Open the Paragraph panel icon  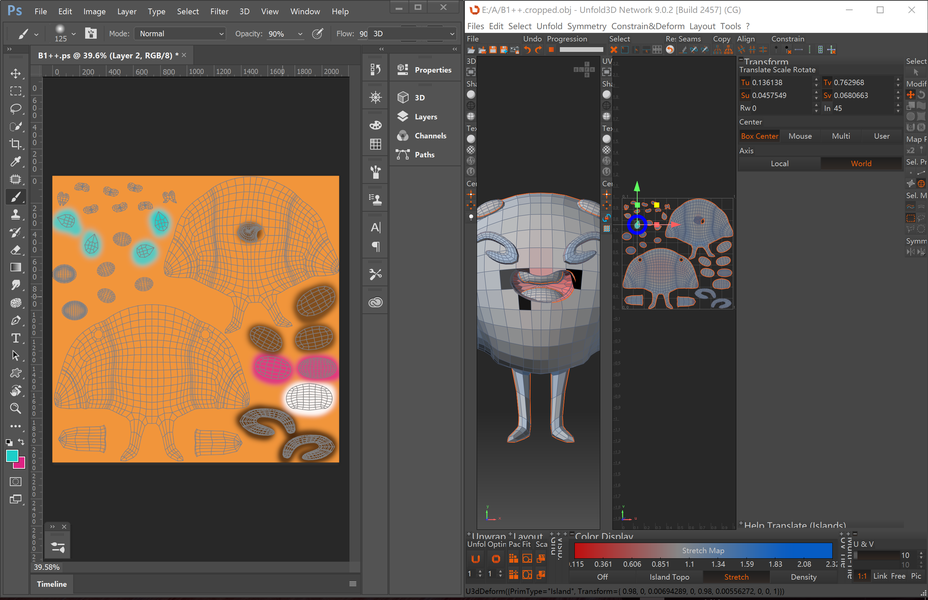coord(375,246)
